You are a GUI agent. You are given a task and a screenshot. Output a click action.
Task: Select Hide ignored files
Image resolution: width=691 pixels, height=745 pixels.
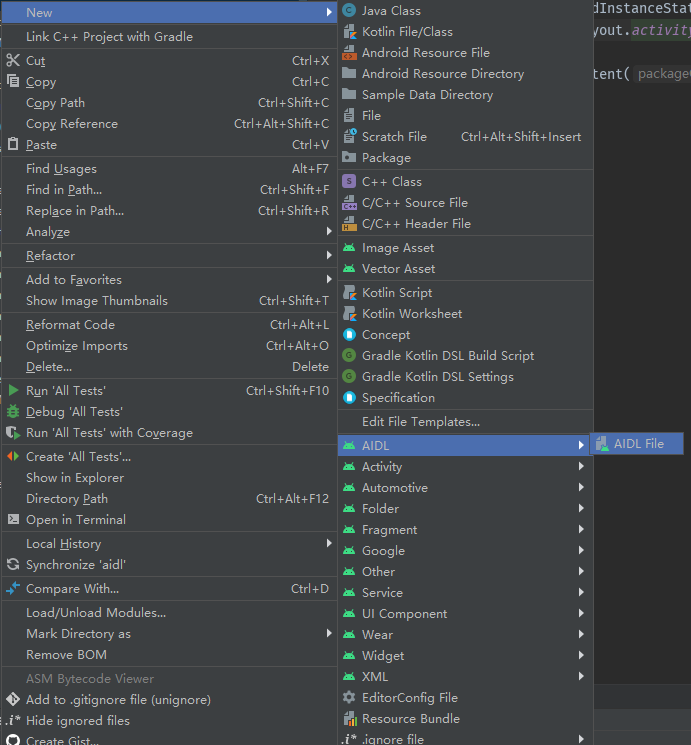pyautogui.click(x=169, y=720)
